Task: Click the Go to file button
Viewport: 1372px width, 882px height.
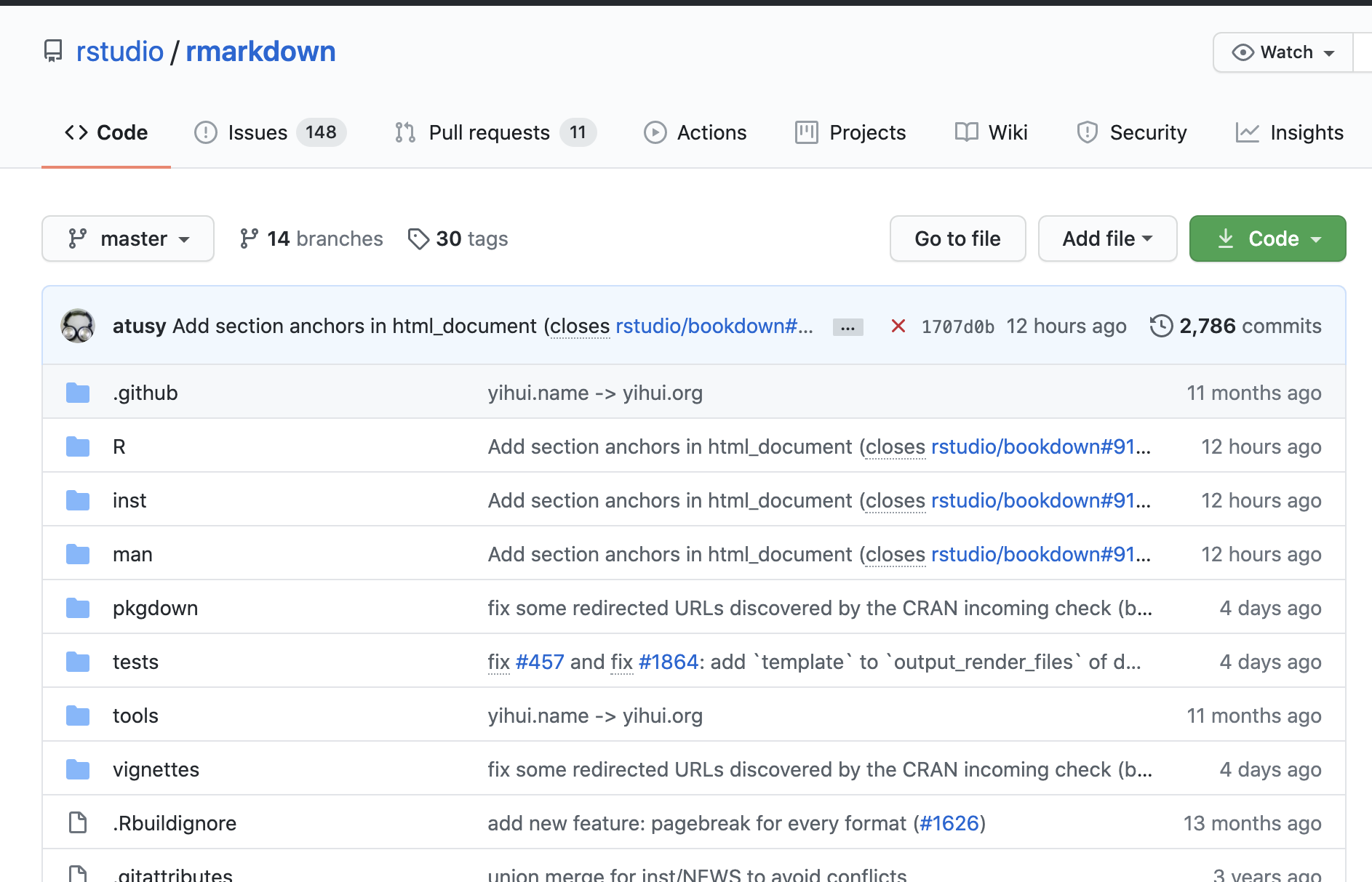Action: (x=958, y=238)
